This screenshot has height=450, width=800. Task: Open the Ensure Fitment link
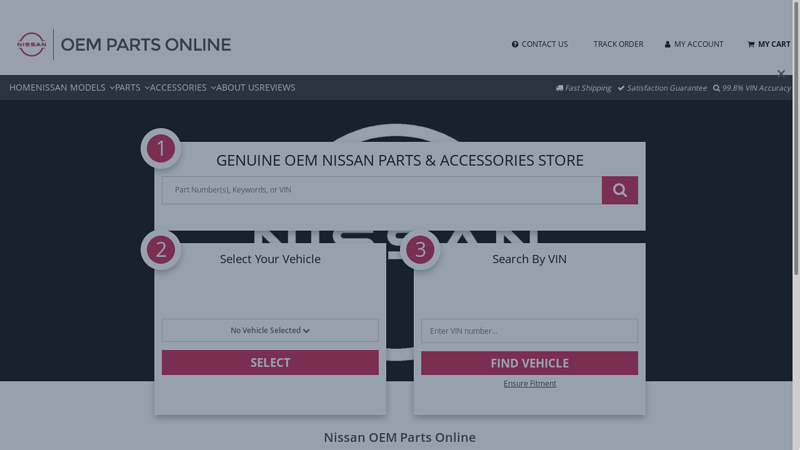[x=530, y=384]
